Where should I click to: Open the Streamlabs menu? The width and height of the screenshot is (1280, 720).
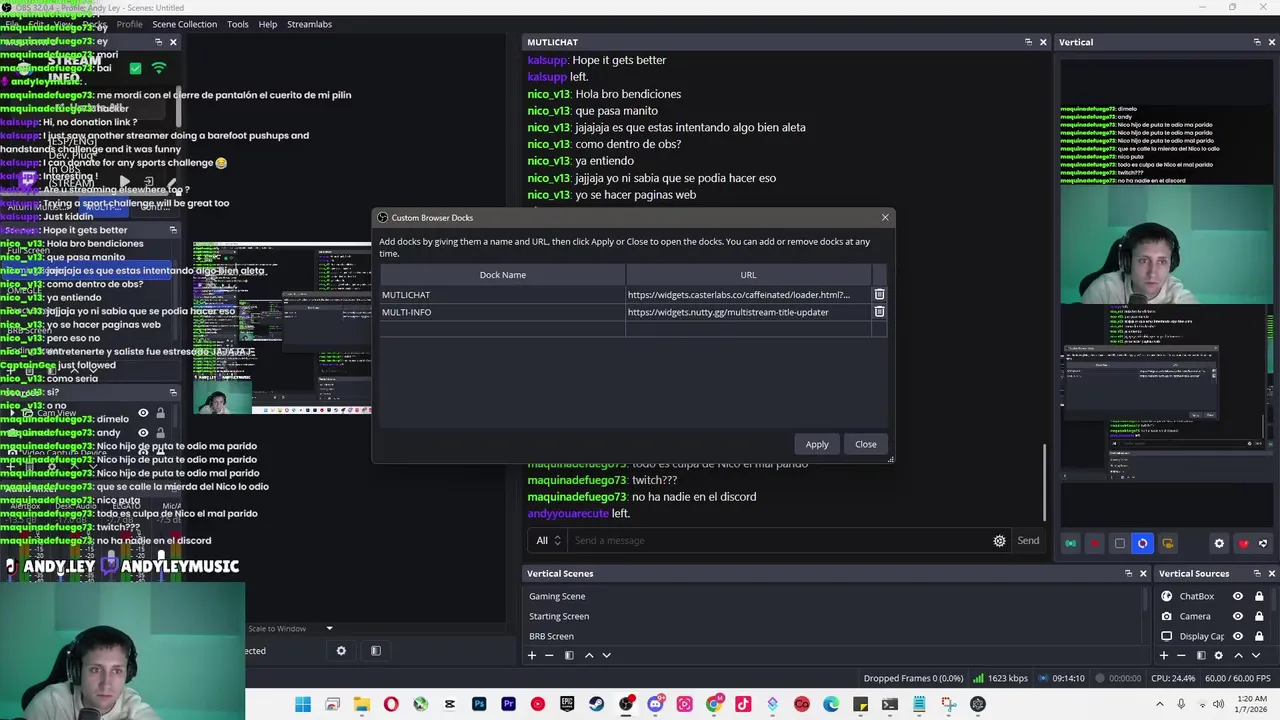[x=309, y=24]
